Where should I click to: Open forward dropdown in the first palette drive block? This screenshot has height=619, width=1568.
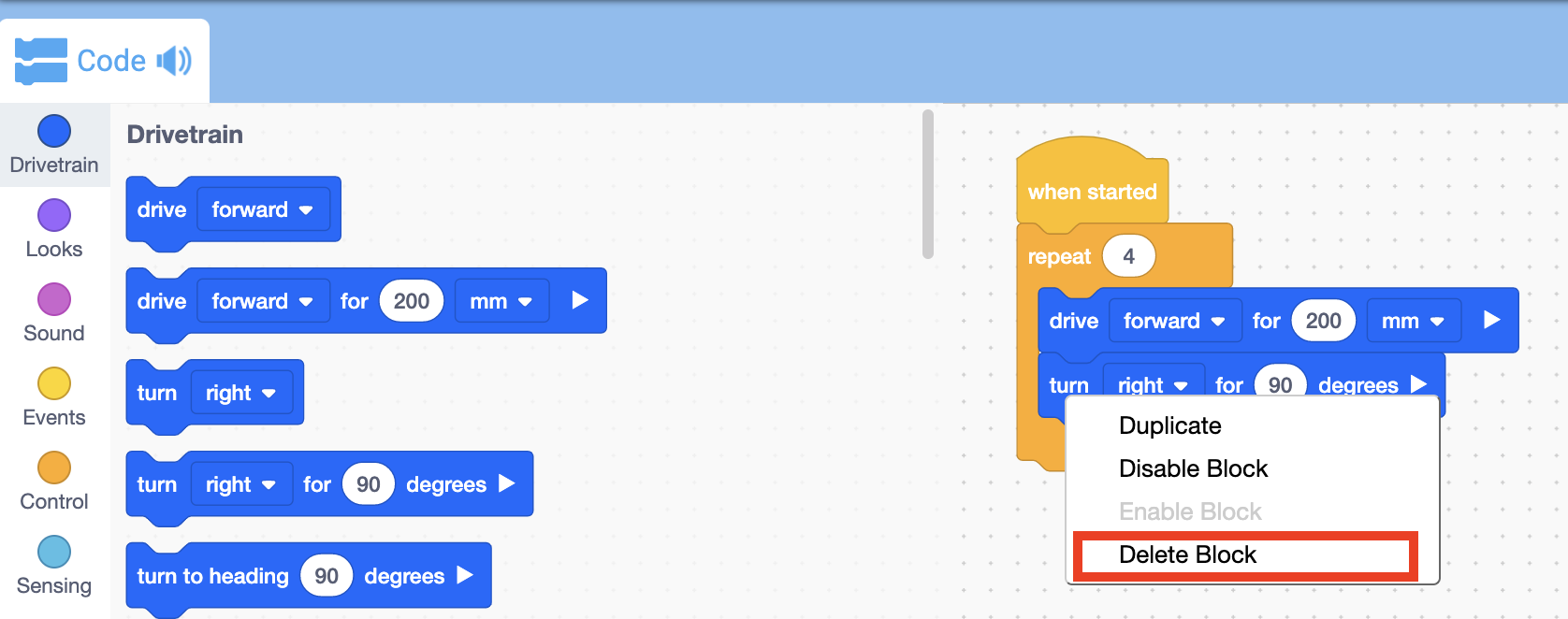point(262,209)
